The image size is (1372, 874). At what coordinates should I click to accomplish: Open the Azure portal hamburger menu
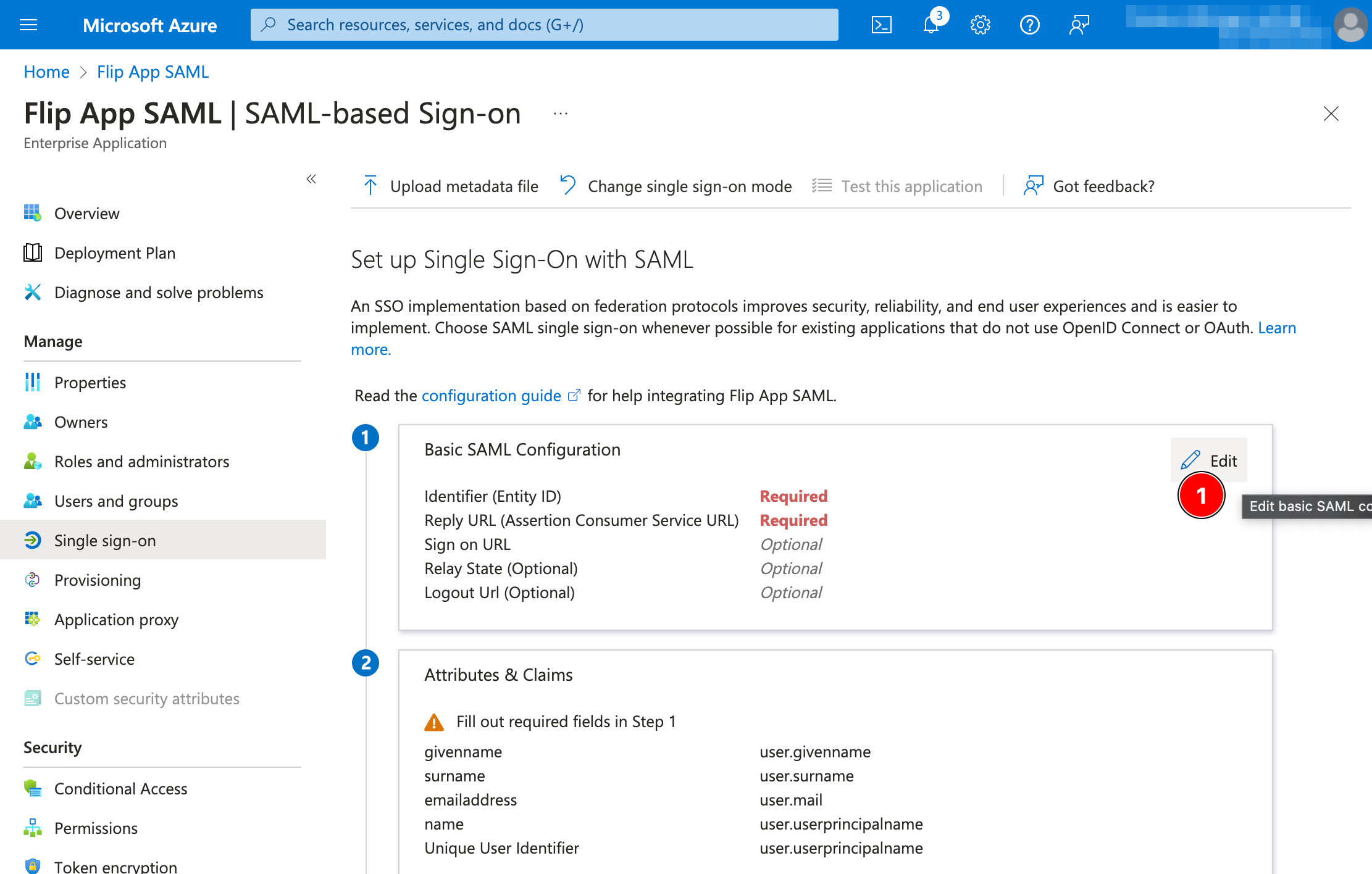pos(28,25)
